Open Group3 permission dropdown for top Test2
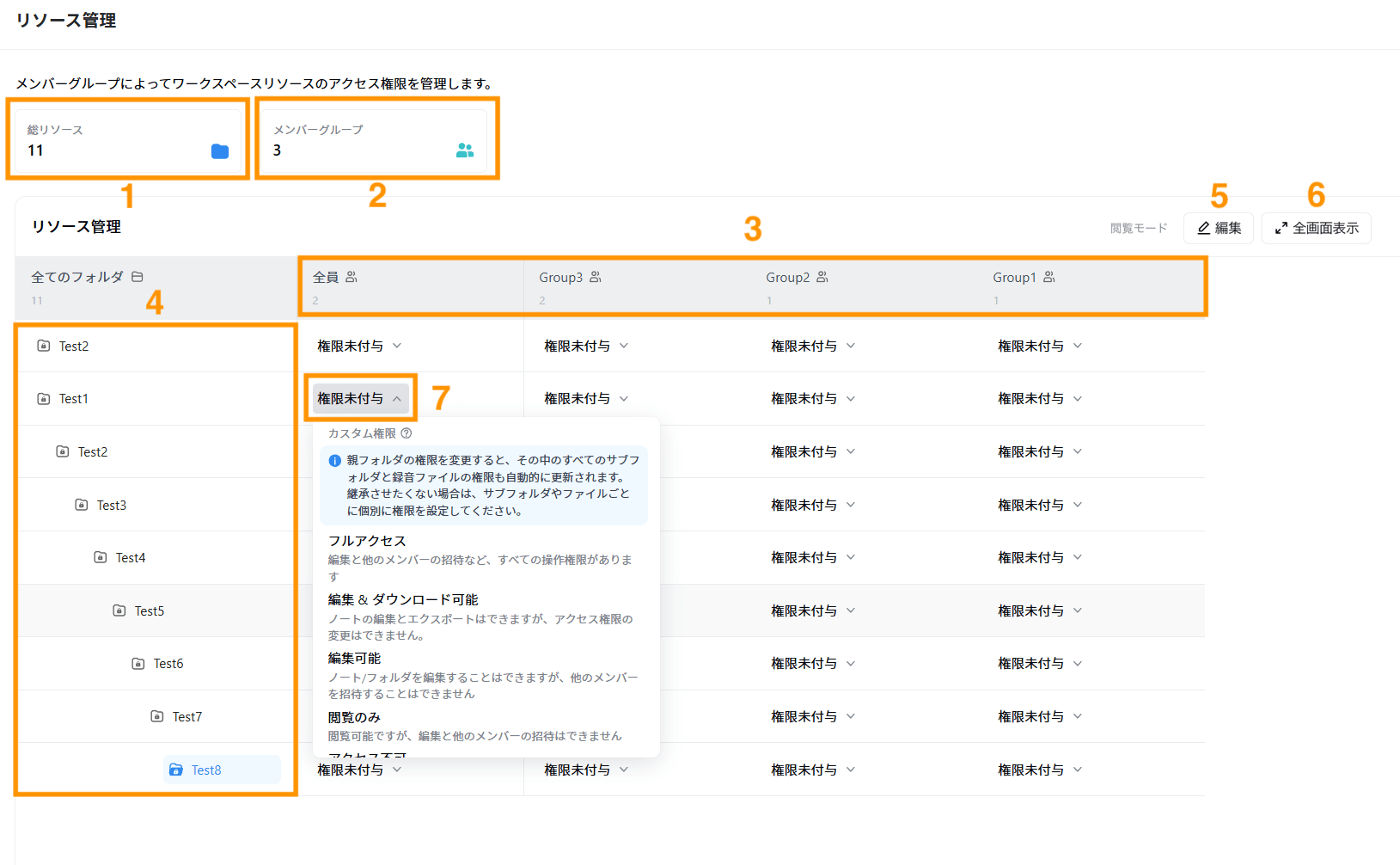The image size is (1400, 865). (587, 346)
